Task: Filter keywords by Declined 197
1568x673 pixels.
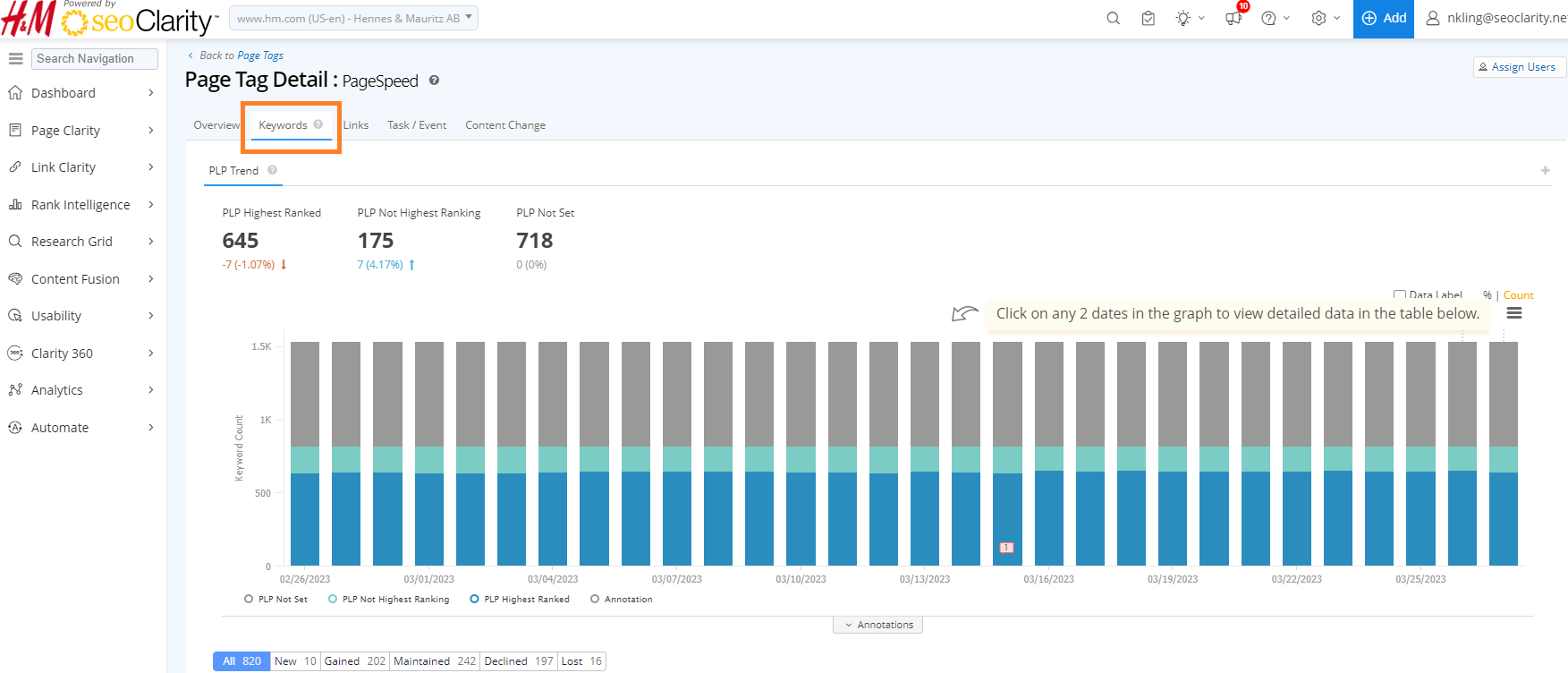Action: 519,661
